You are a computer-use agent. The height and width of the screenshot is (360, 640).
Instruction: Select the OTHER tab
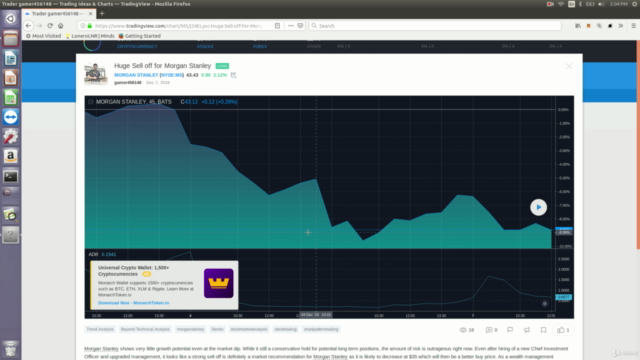pos(313,47)
